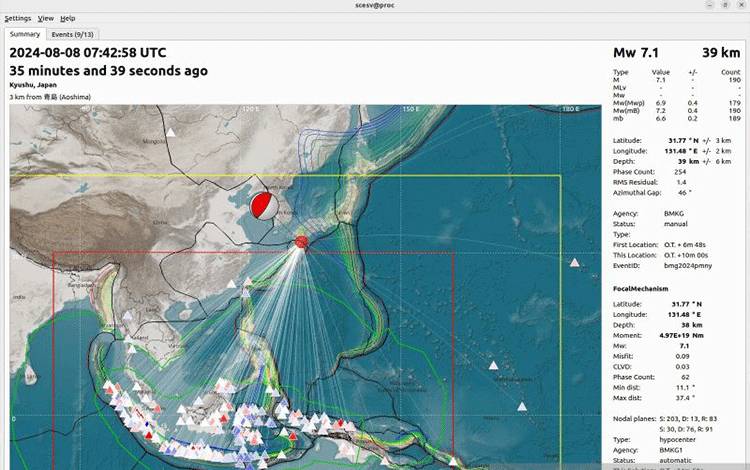
Task: Click the Mongolia label on the map
Action: 154,142
